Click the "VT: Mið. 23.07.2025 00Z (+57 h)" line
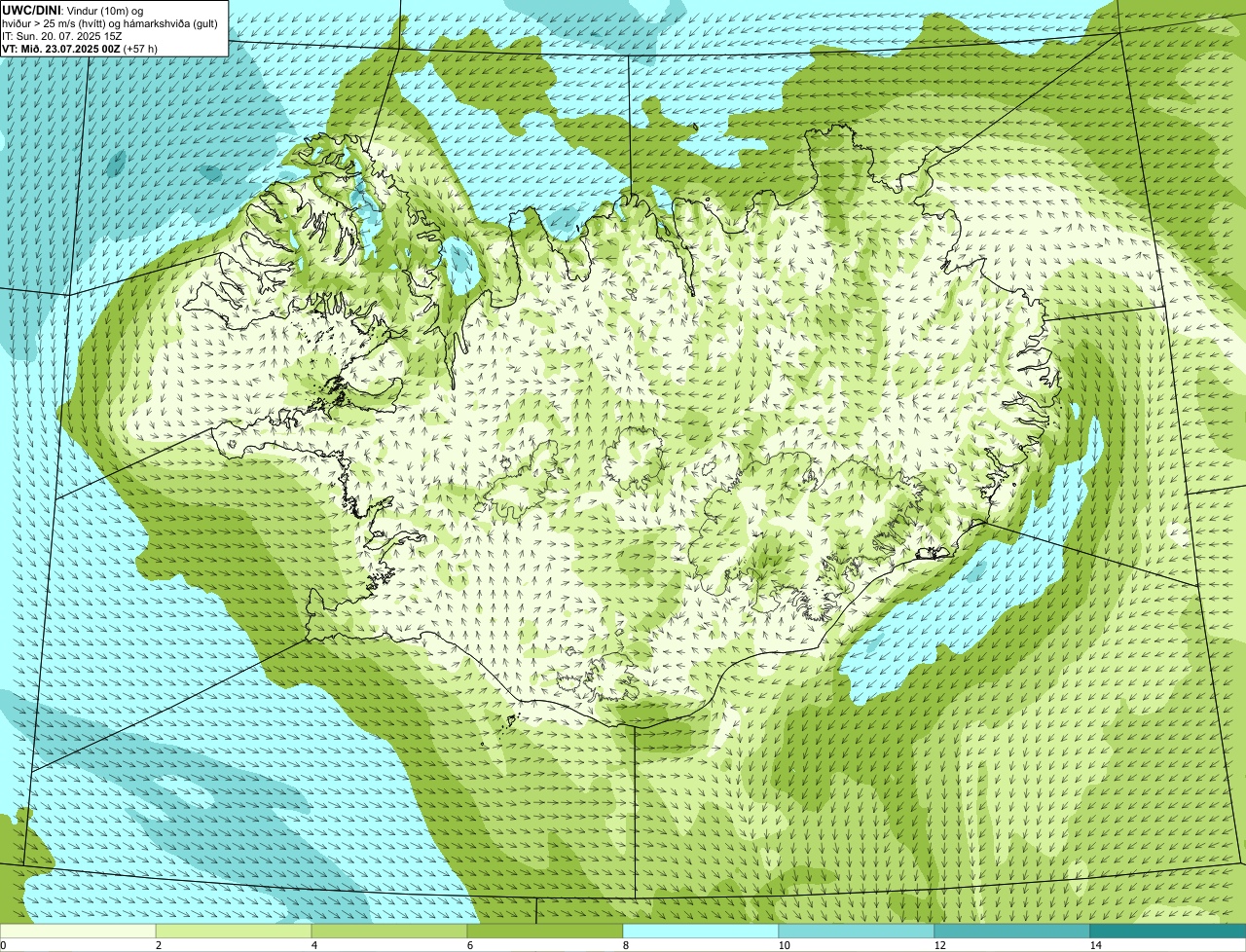 pos(80,48)
